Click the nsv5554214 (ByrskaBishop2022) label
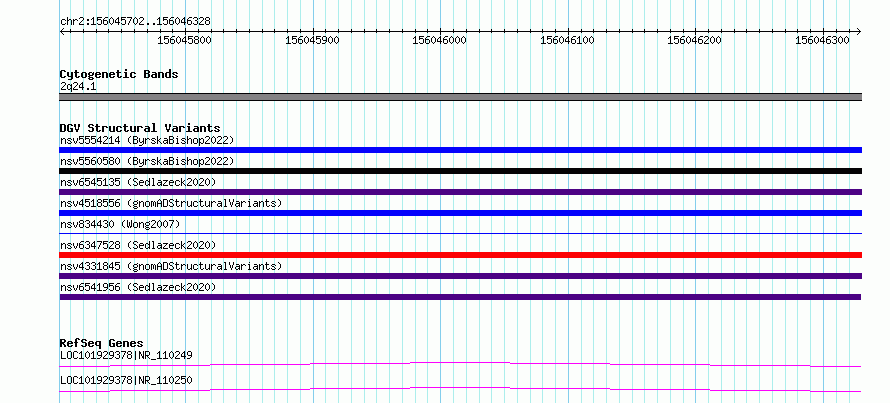This screenshot has width=890, height=403. [146, 140]
